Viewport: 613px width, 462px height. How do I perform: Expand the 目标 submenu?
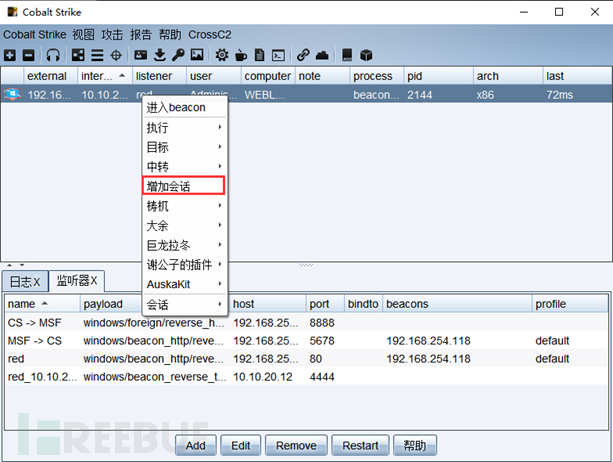(x=185, y=147)
